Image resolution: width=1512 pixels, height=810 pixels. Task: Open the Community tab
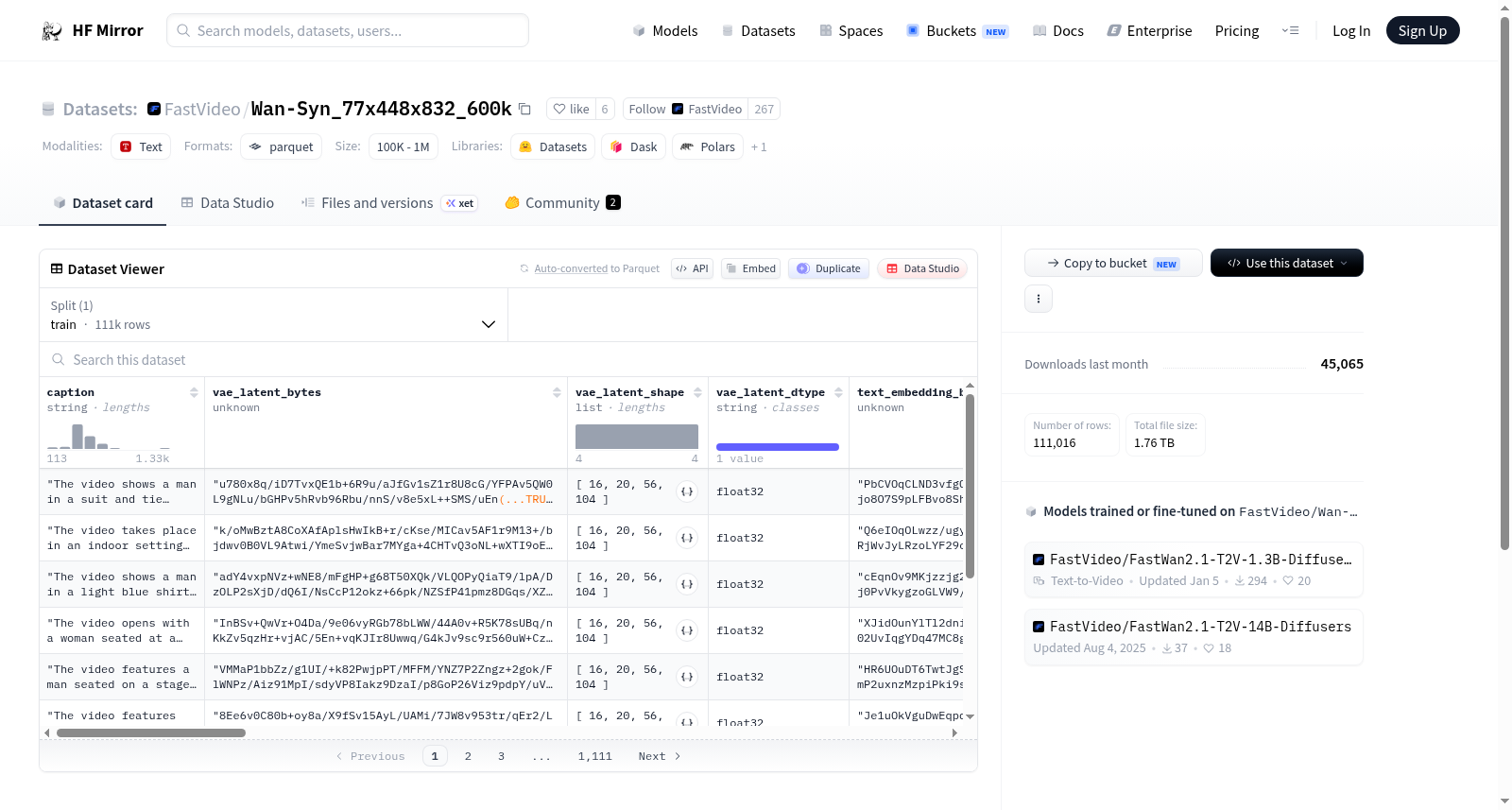(563, 203)
